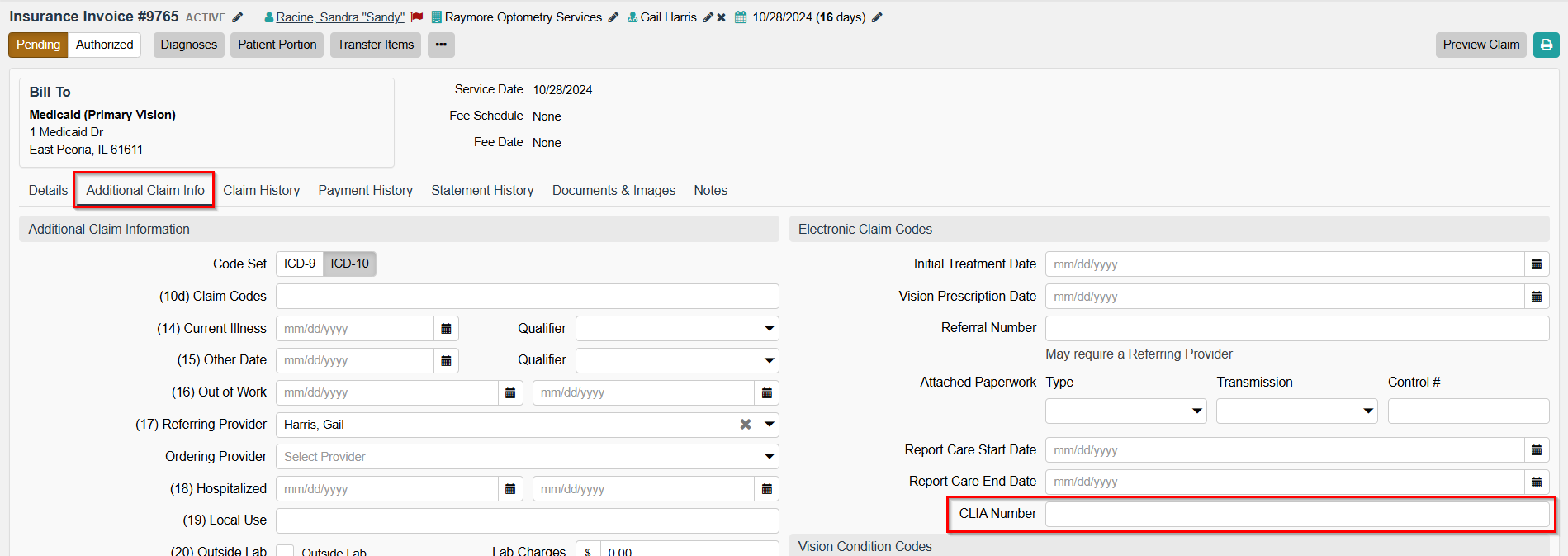The image size is (1568, 556).
Task: Click the pencil icon next to invoice status ACTIVE
Action: point(238,17)
